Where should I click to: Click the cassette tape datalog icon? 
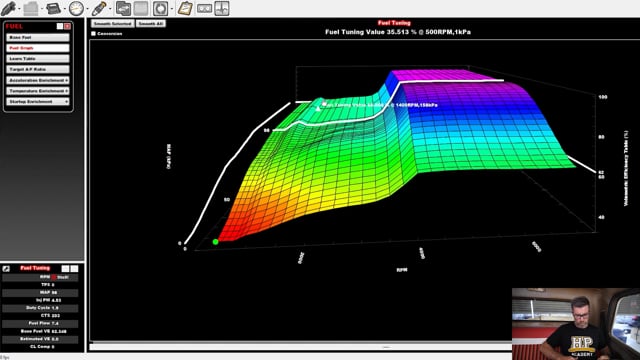coord(204,8)
